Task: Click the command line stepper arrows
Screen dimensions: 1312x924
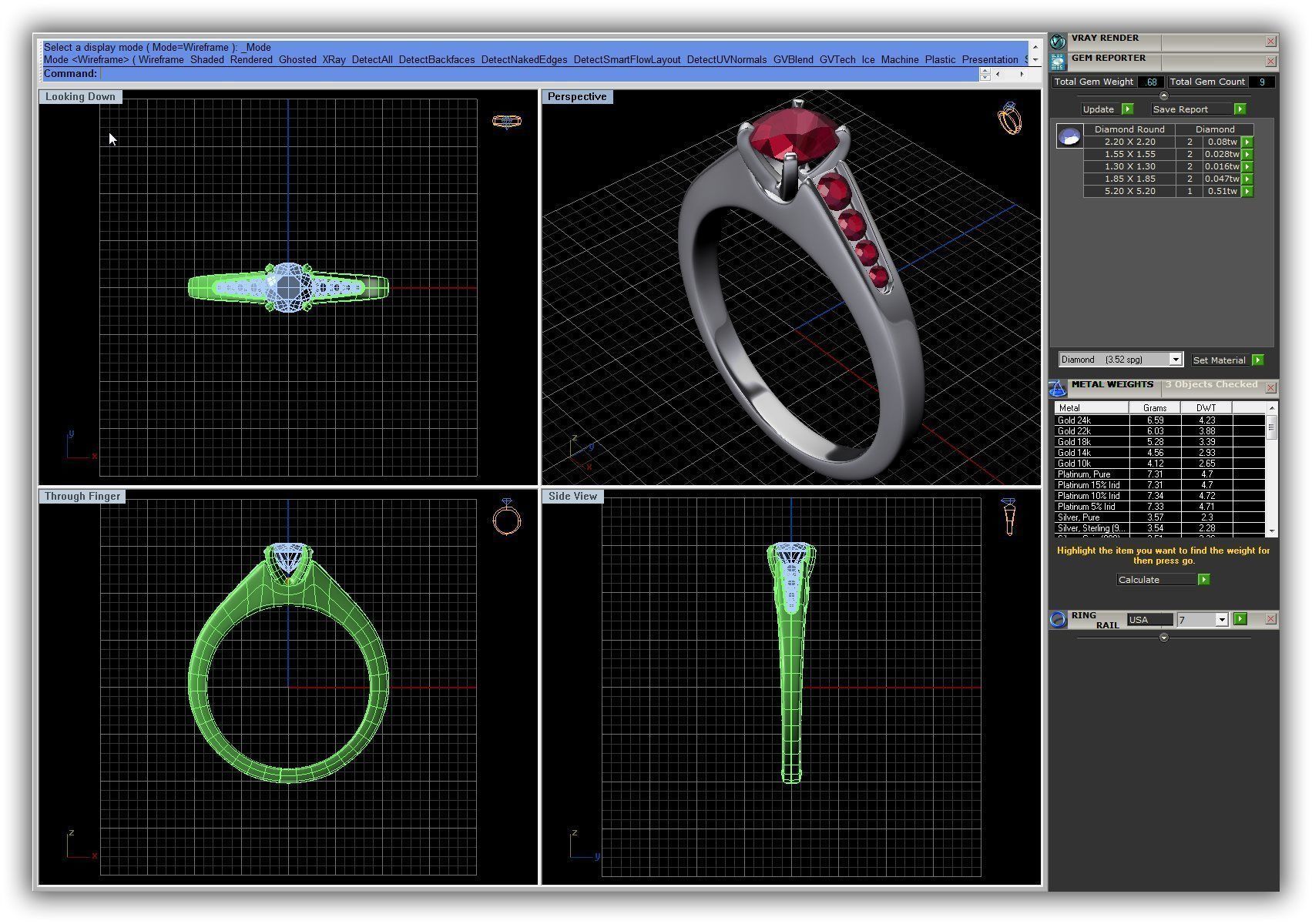Action: (985, 74)
